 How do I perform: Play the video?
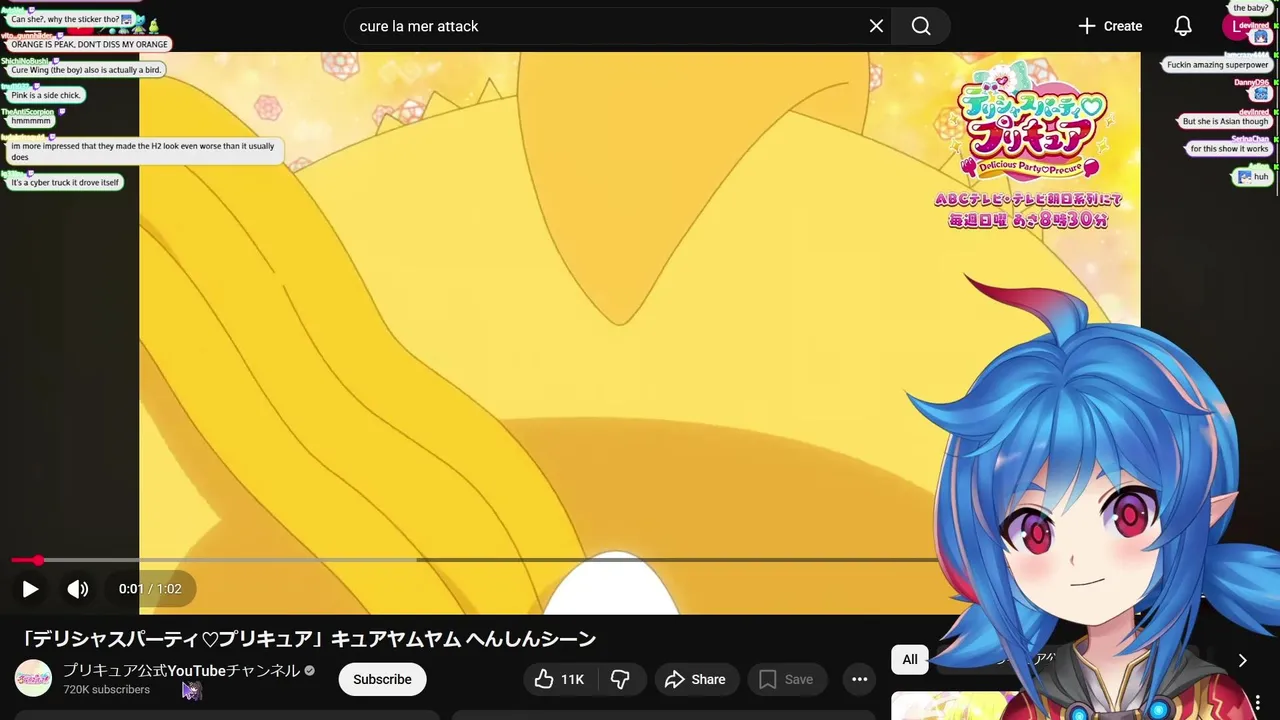[30, 589]
